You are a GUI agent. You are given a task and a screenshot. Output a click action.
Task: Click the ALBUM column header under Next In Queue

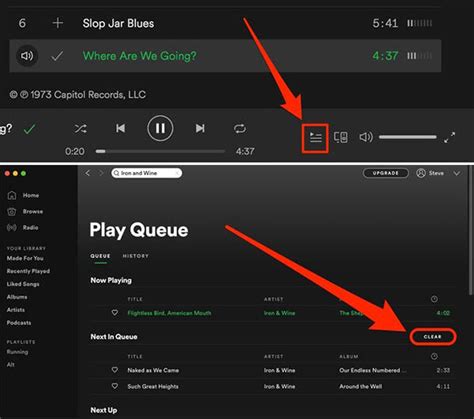point(349,357)
